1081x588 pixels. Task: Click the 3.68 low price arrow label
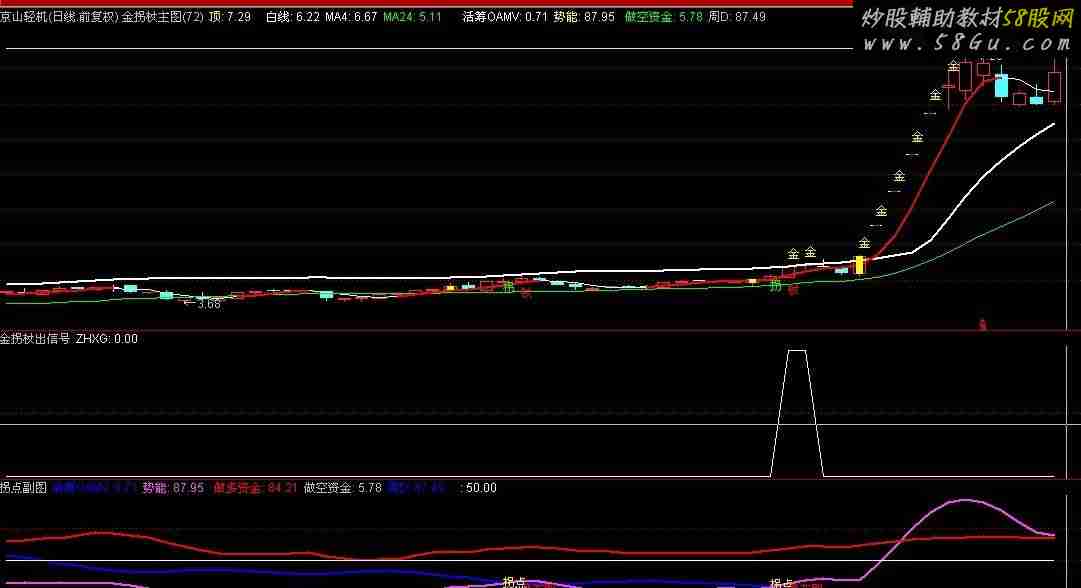click(203, 304)
